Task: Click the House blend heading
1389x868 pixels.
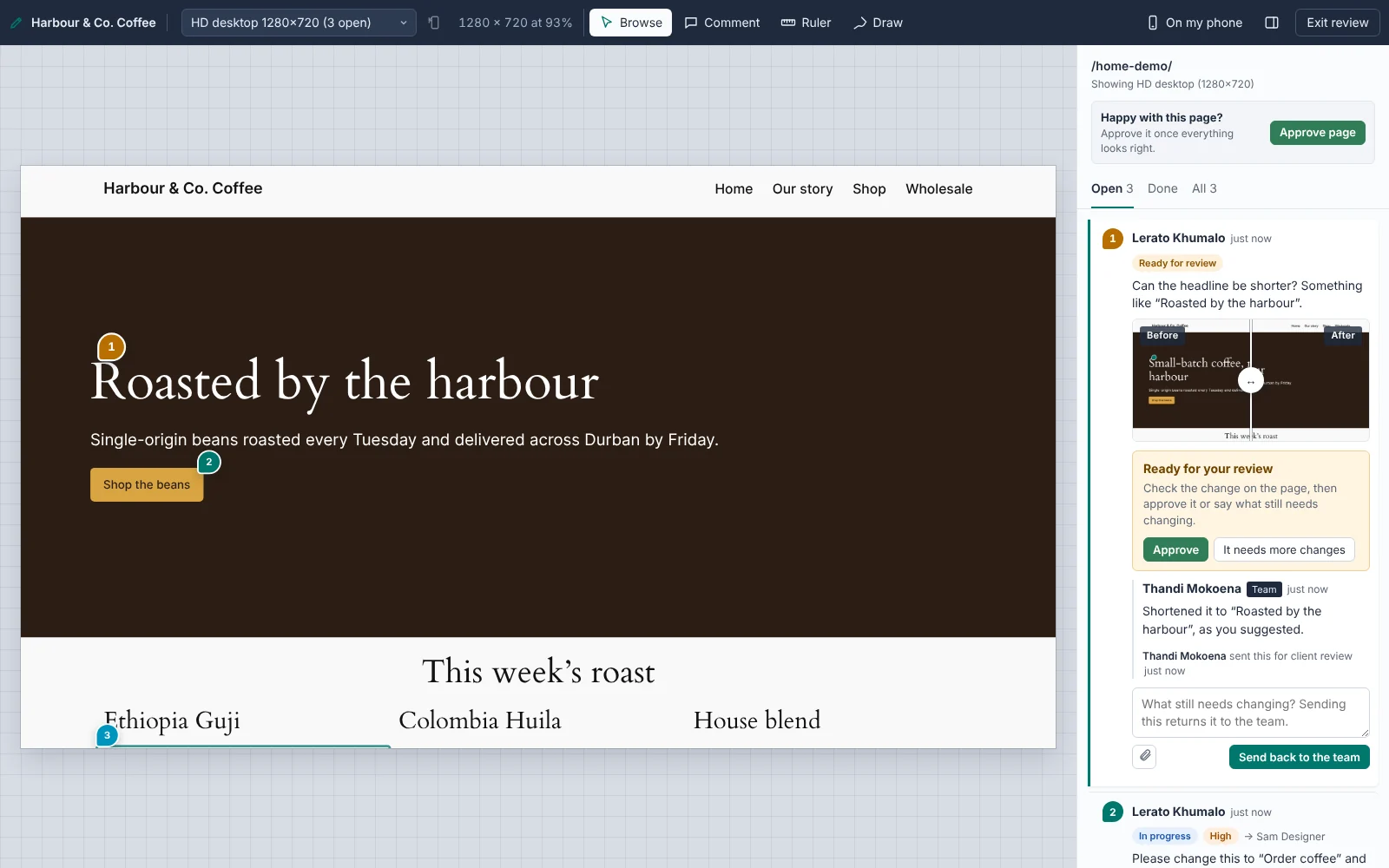Action: [x=757, y=720]
